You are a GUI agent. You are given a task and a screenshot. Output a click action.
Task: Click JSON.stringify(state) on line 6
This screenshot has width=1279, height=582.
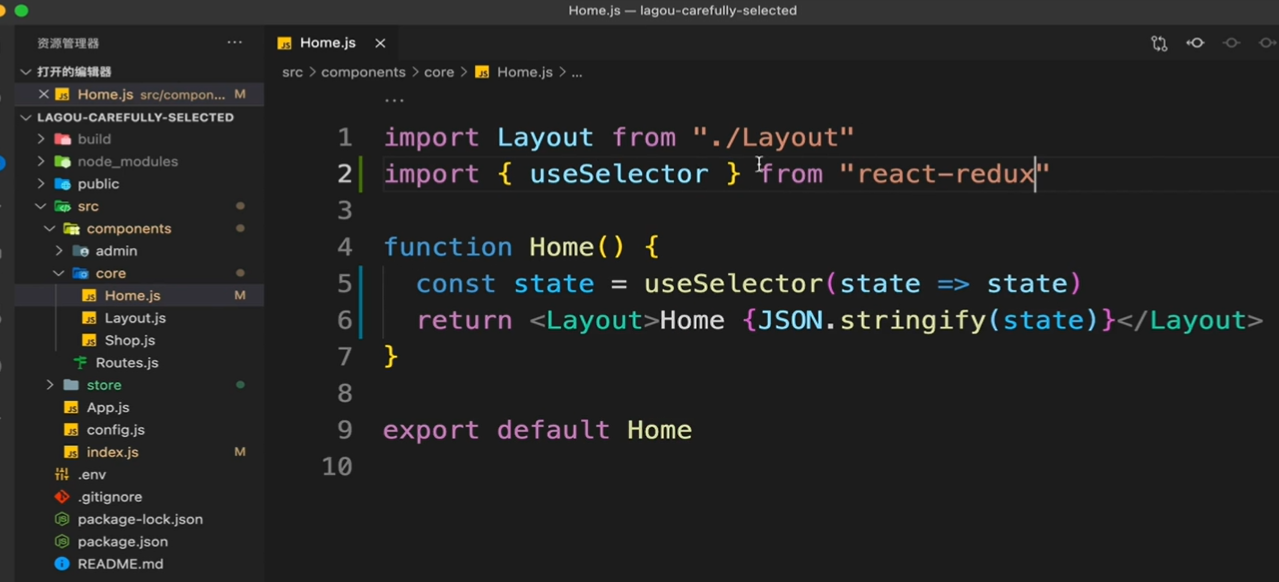[x=929, y=320]
